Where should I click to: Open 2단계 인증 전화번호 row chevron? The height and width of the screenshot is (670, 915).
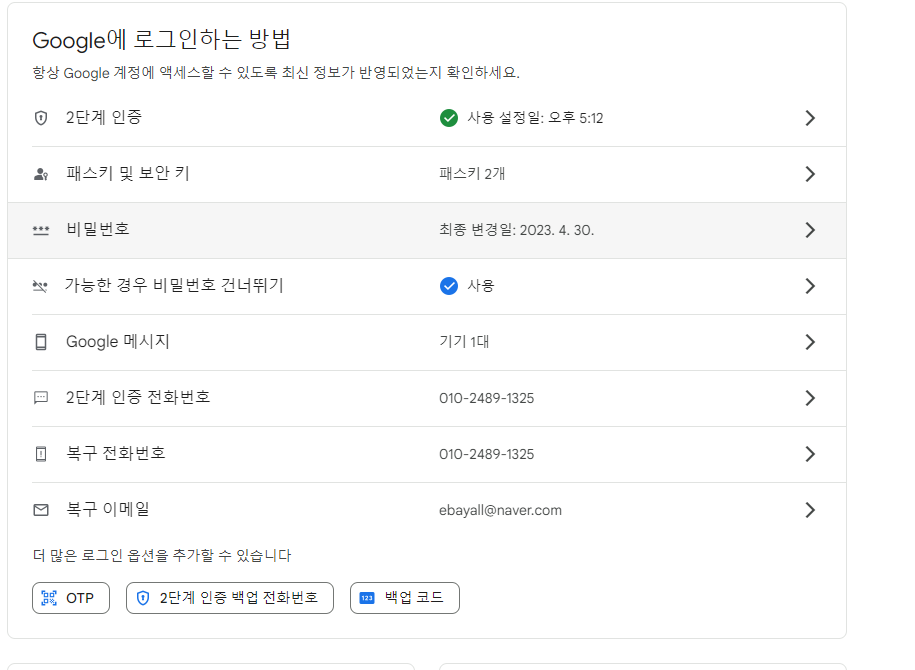coord(810,398)
